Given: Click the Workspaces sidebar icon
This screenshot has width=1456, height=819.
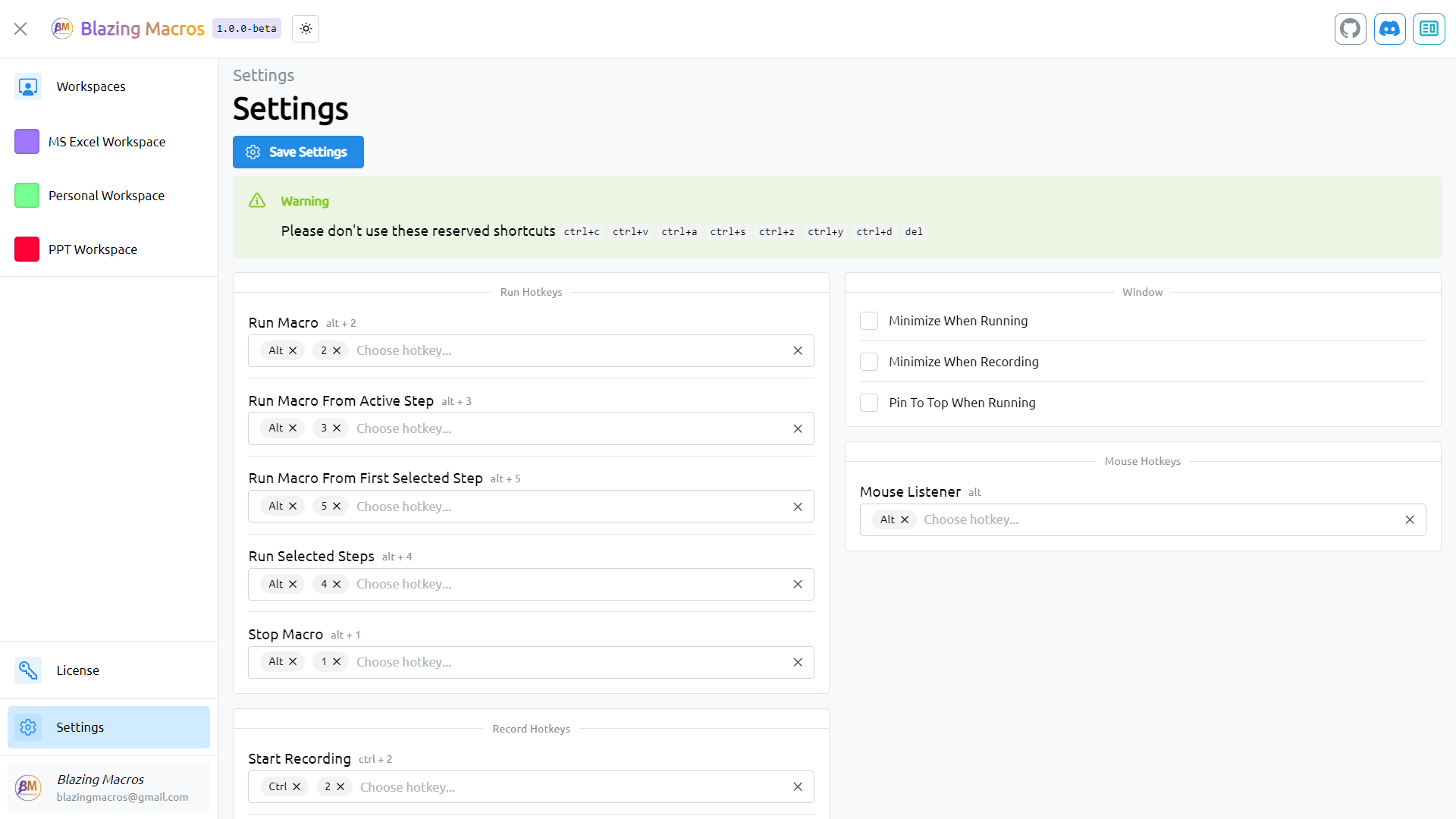Looking at the screenshot, I should tap(28, 87).
